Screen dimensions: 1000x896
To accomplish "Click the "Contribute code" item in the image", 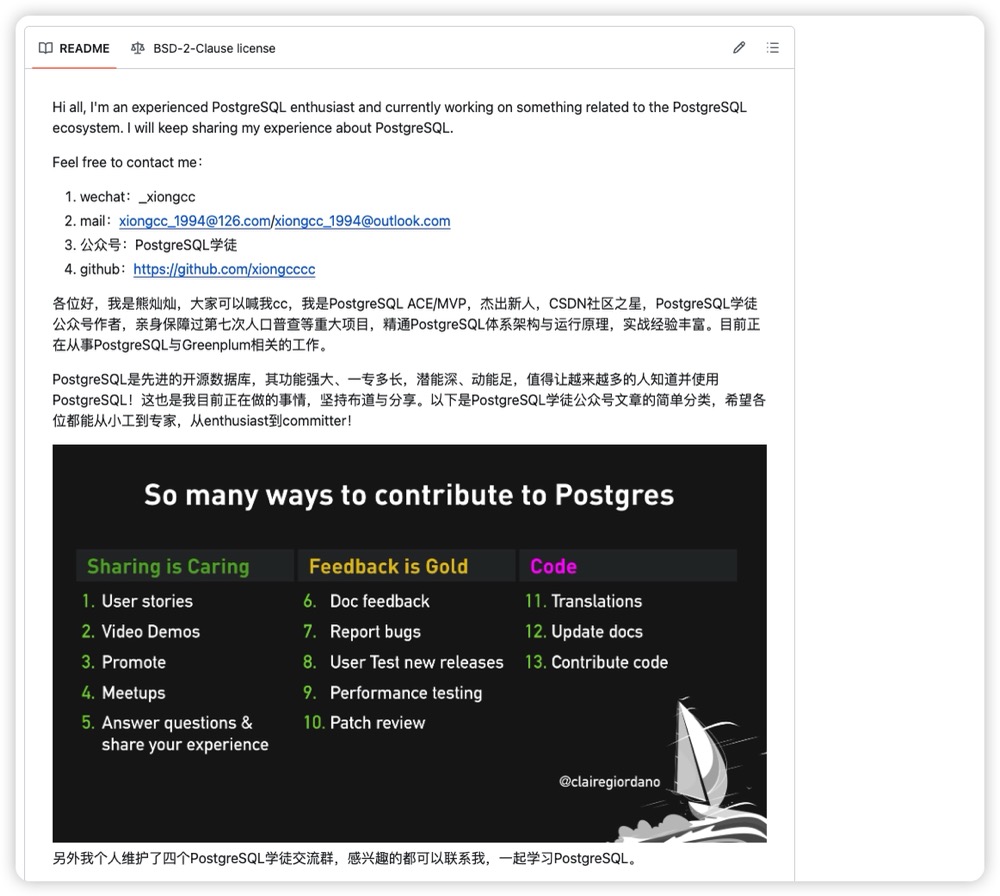I will [x=609, y=662].
